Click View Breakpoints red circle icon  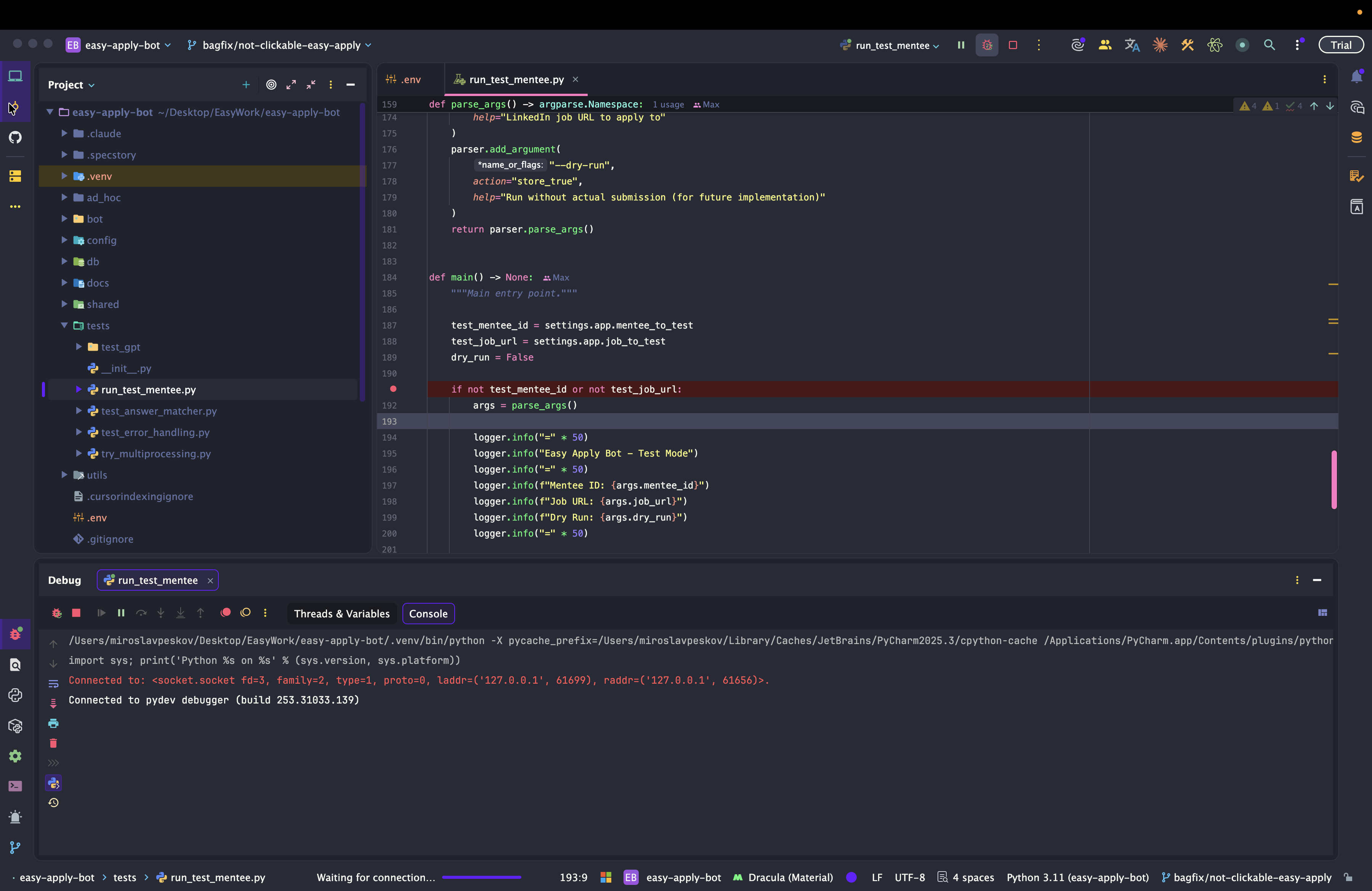[225, 613]
